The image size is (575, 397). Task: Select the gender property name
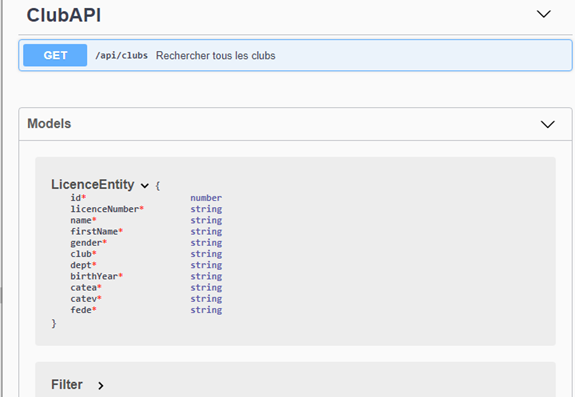[86, 243]
